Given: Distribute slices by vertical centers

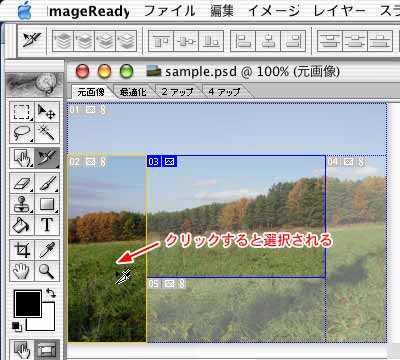Looking at the screenshot, I should pos(355,41).
